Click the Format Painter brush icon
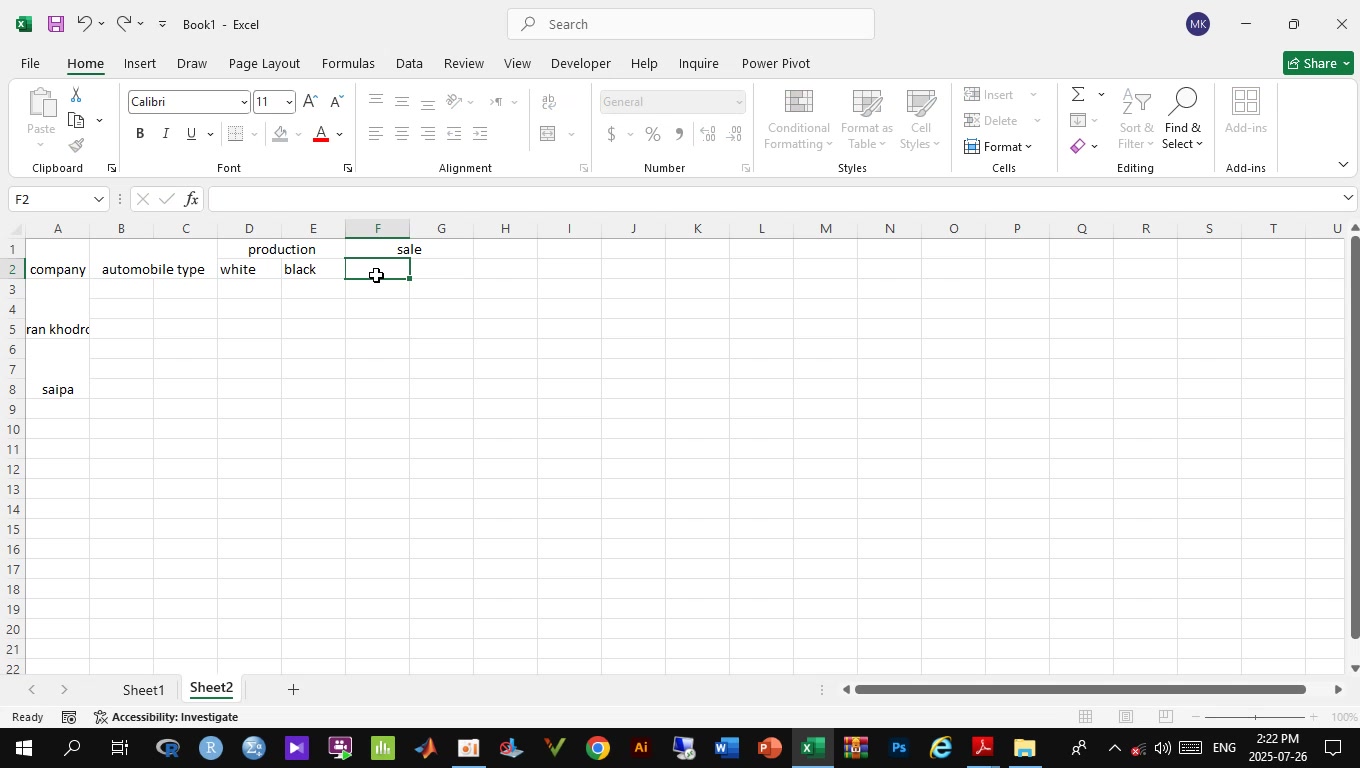Screen dimensions: 1360x768 [x=77, y=146]
